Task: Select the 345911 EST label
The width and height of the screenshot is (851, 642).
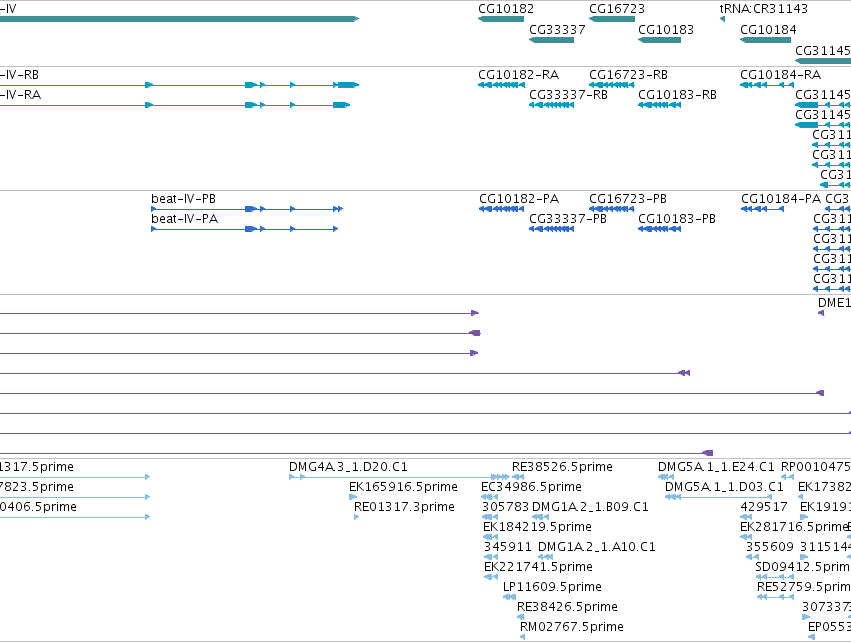Action: [507, 547]
